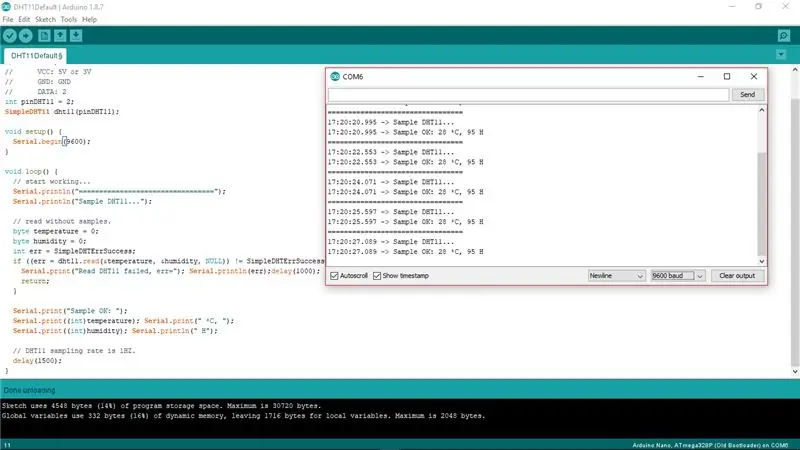The height and width of the screenshot is (450, 800).
Task: Click the Clear output button
Action: point(737,276)
